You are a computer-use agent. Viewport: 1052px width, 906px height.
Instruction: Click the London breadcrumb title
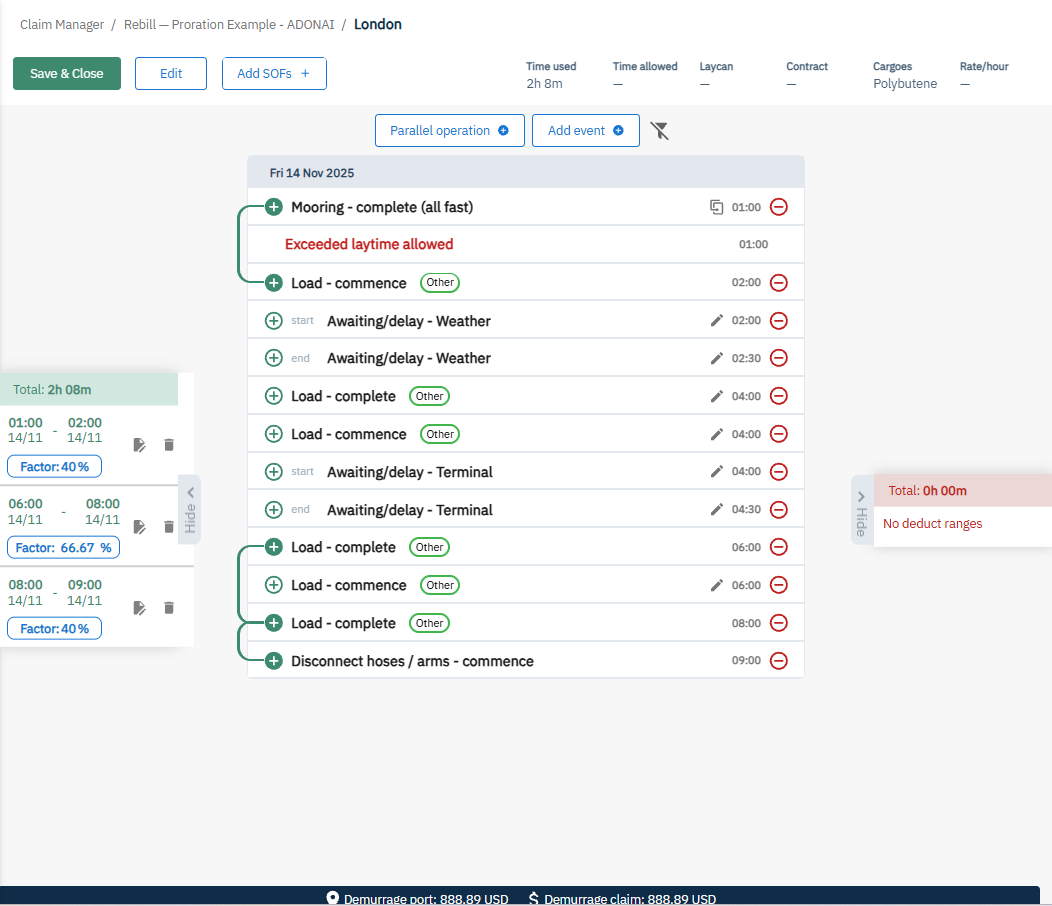378,24
